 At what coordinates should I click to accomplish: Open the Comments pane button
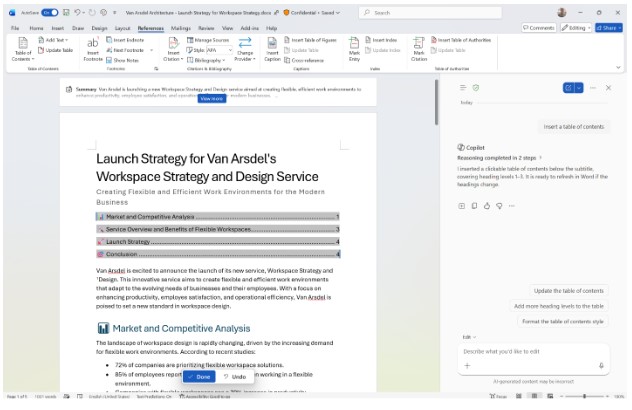538,27
